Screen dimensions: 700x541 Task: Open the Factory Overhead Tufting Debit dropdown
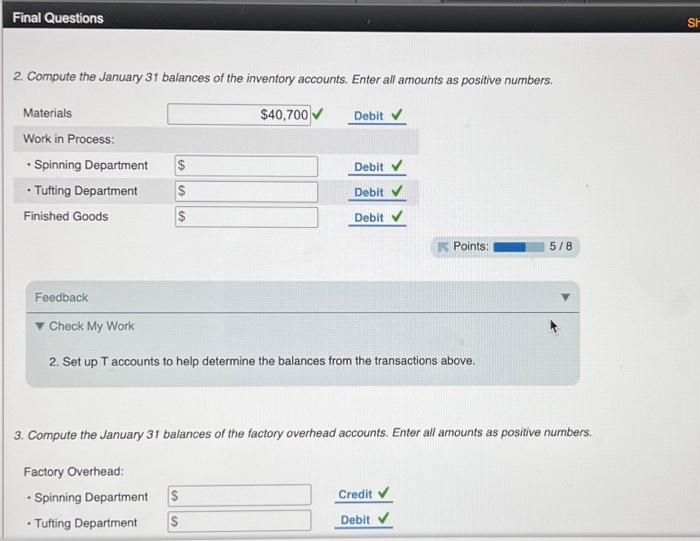363,520
